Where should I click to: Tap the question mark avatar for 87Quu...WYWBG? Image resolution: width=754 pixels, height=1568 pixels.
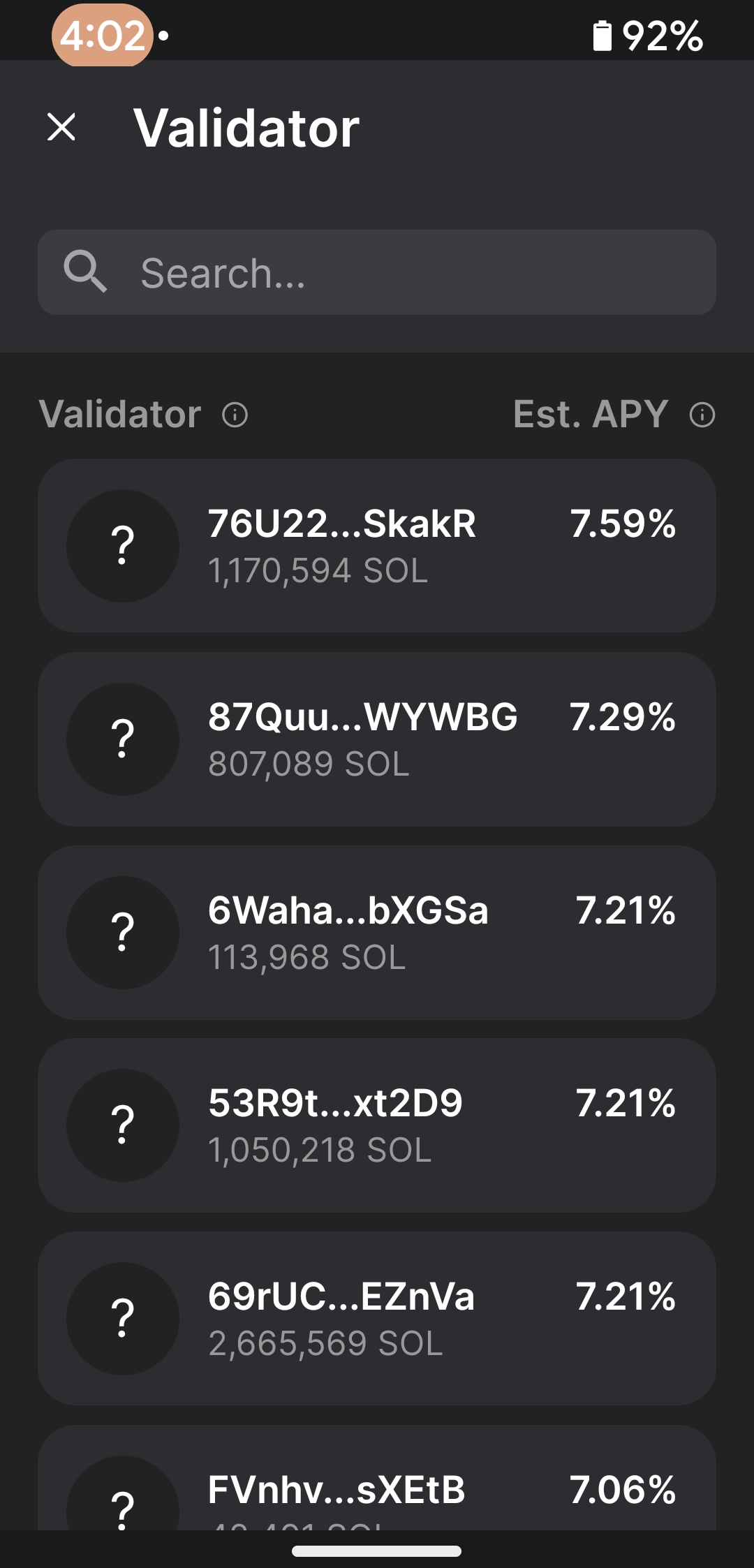[123, 739]
